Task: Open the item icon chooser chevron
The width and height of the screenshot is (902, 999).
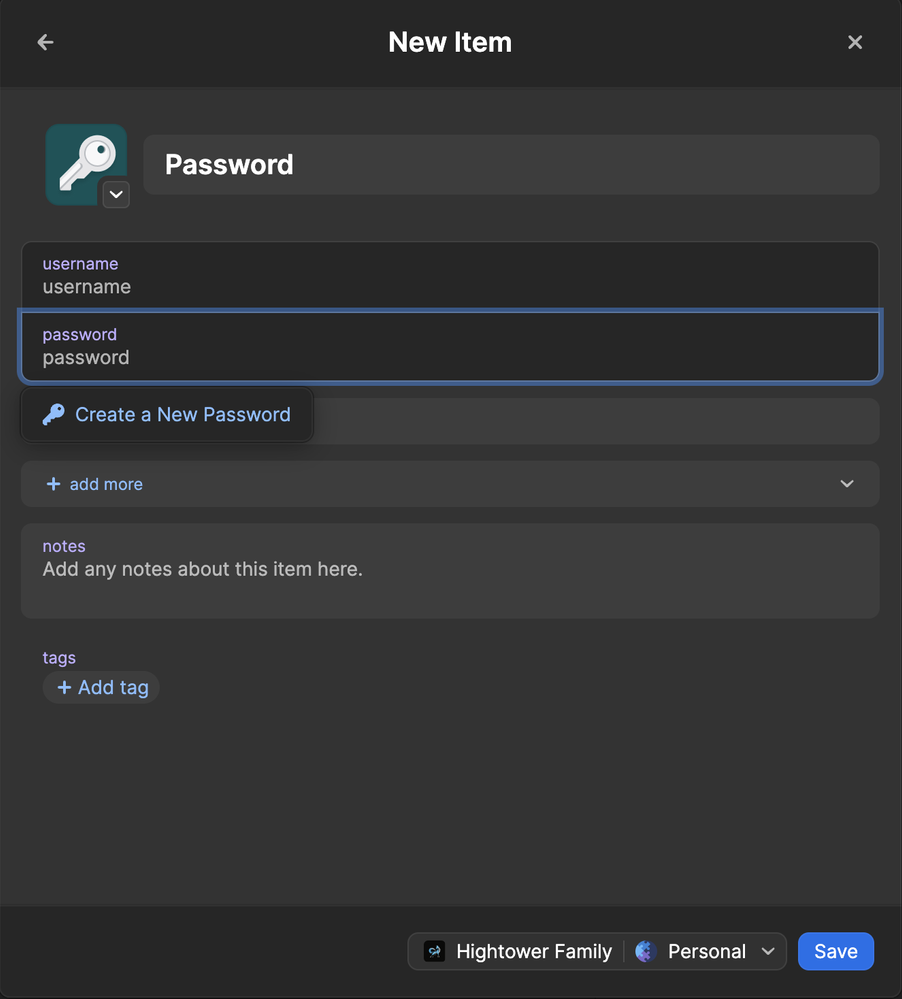Action: pyautogui.click(x=116, y=194)
